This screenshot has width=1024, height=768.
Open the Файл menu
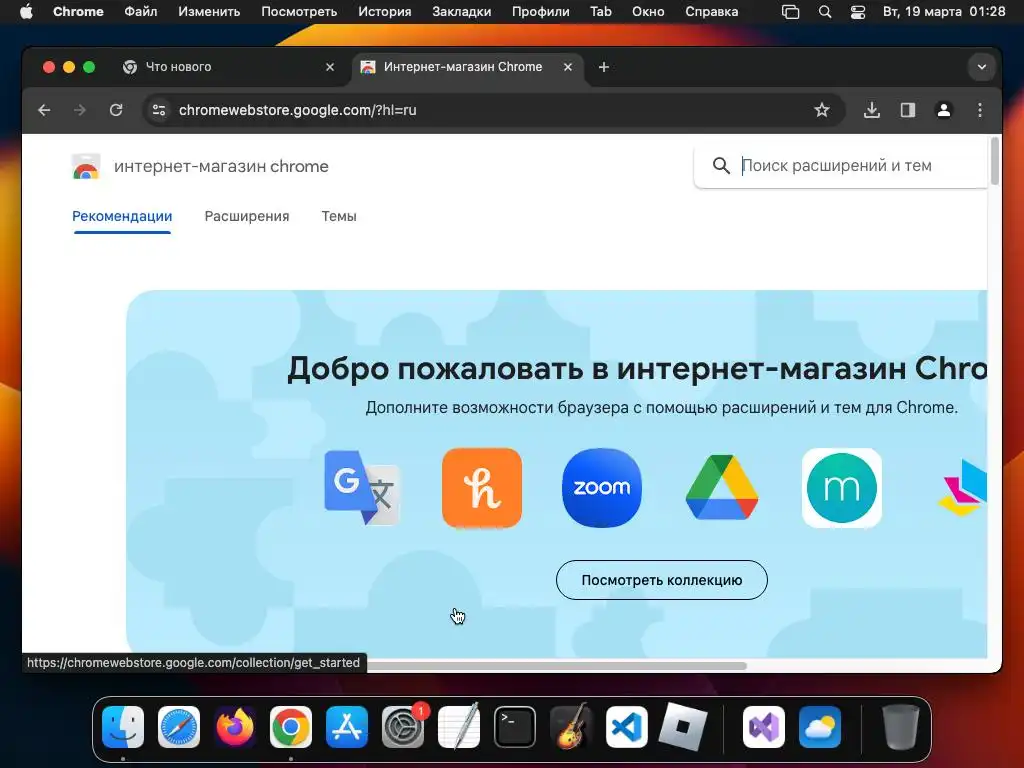[140, 12]
